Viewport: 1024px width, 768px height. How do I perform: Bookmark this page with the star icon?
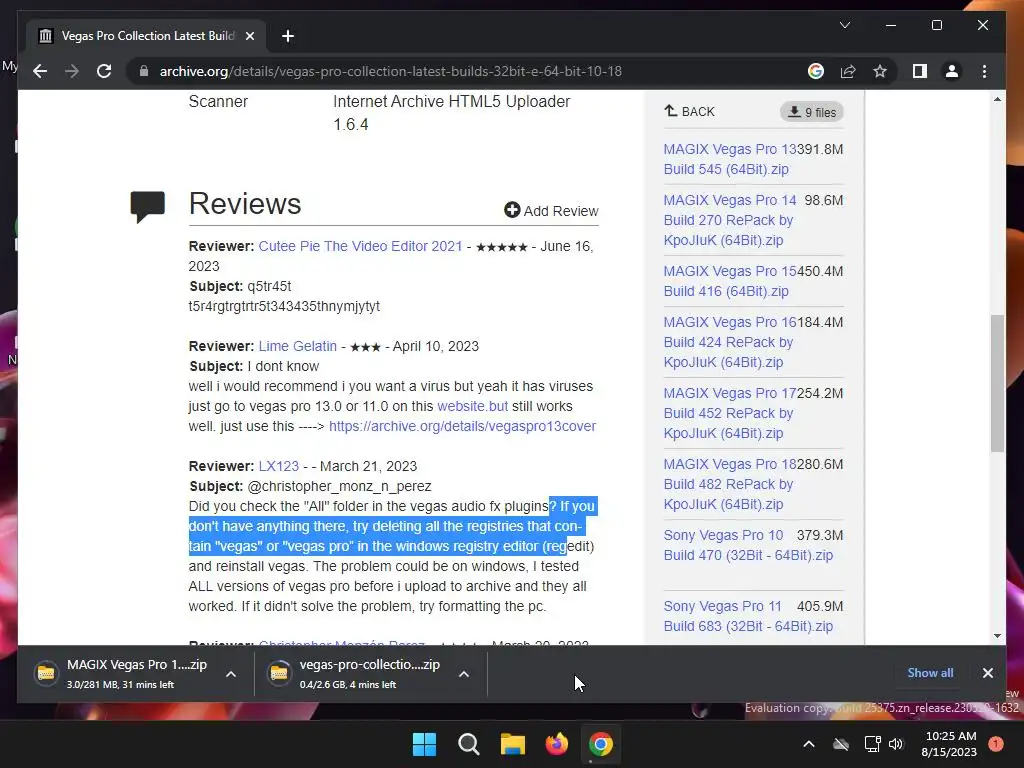(x=880, y=71)
